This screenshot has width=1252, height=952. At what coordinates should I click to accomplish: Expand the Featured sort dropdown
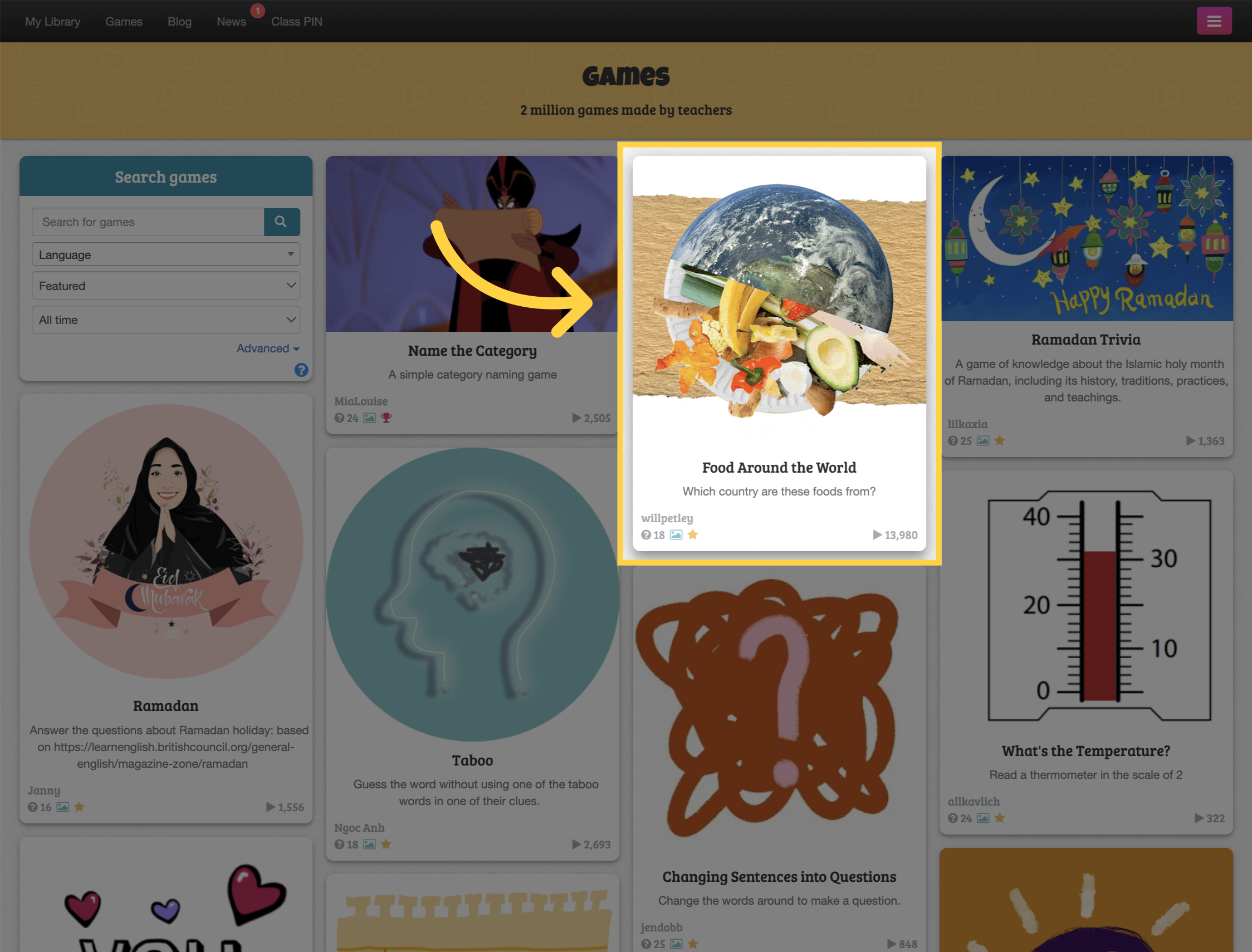[166, 286]
